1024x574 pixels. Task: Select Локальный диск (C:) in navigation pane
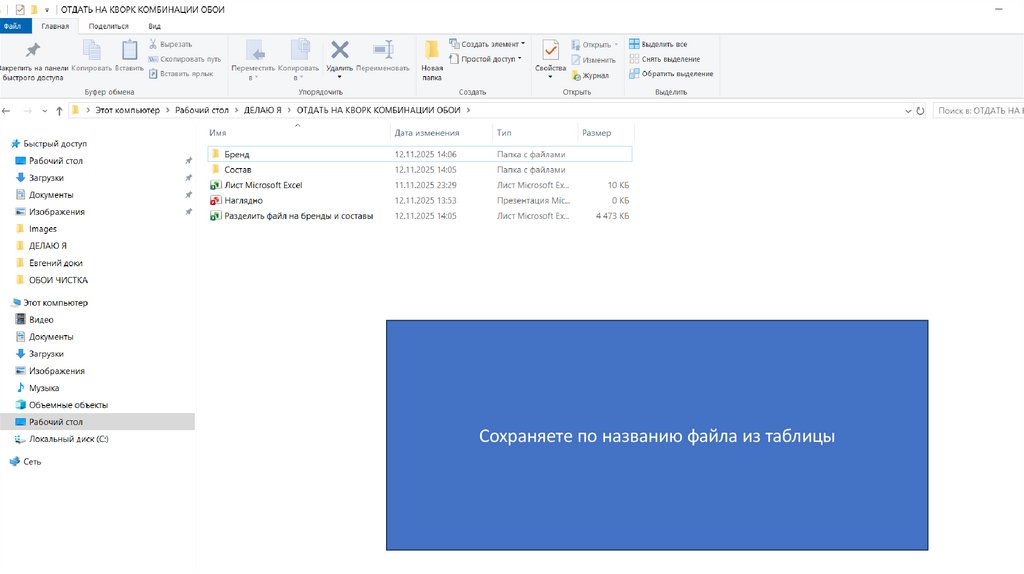coord(68,439)
